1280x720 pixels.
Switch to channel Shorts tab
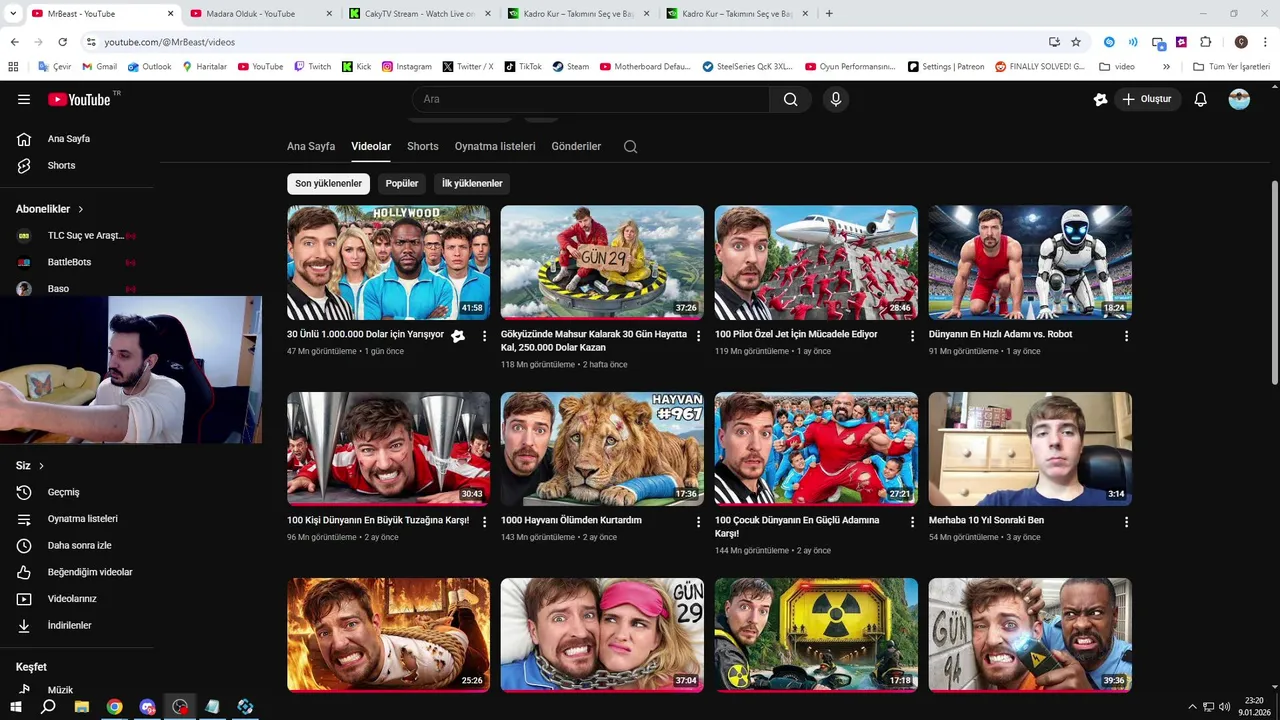coord(423,146)
